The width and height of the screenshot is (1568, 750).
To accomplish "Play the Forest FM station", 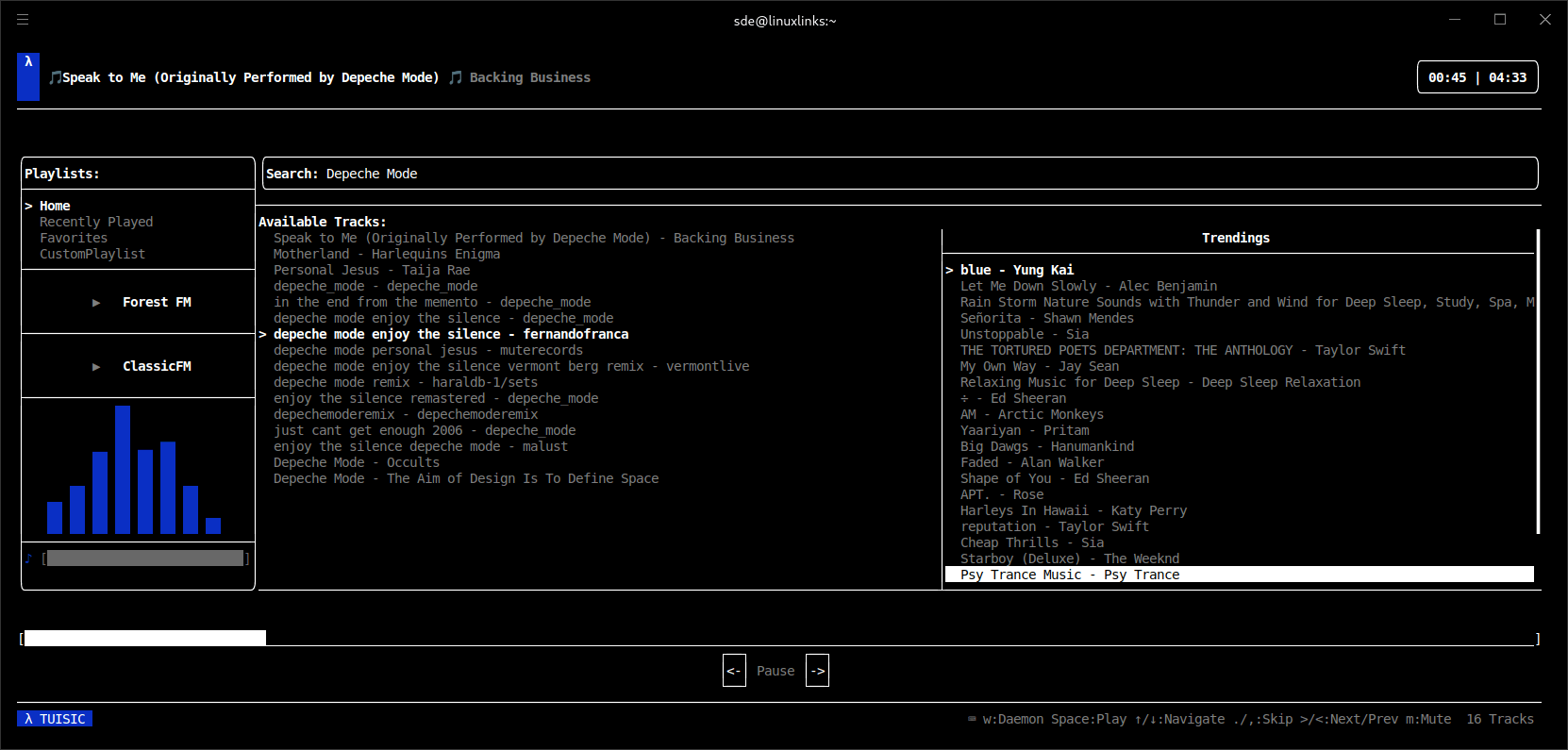I will coord(96,303).
